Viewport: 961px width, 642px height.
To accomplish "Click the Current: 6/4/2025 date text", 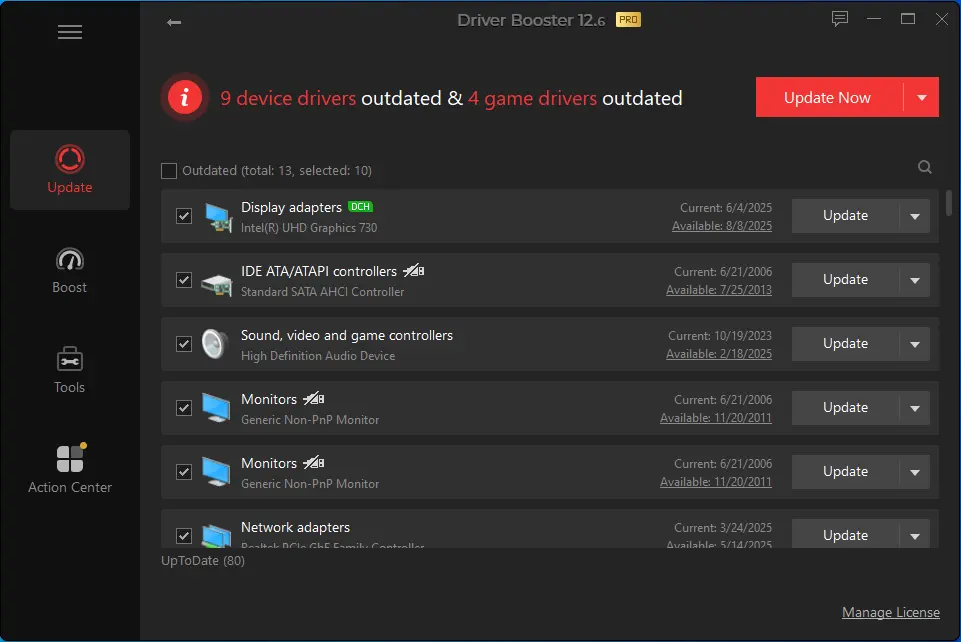I will pos(726,208).
